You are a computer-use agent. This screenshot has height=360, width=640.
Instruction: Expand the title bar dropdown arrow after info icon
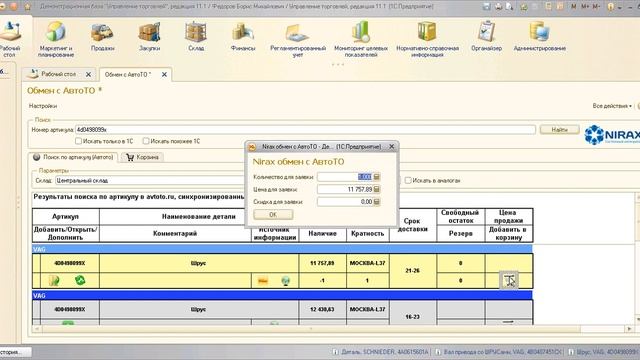pos(620,7)
